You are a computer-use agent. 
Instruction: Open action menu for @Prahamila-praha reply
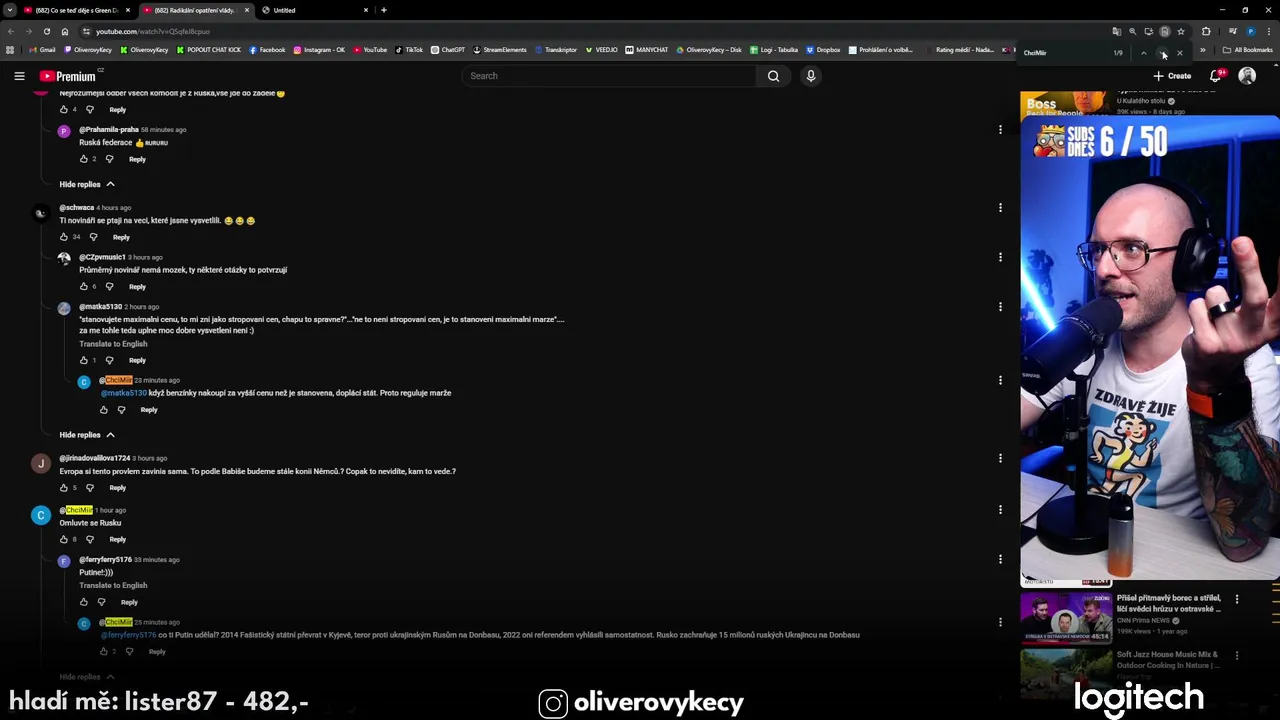pos(1000,130)
